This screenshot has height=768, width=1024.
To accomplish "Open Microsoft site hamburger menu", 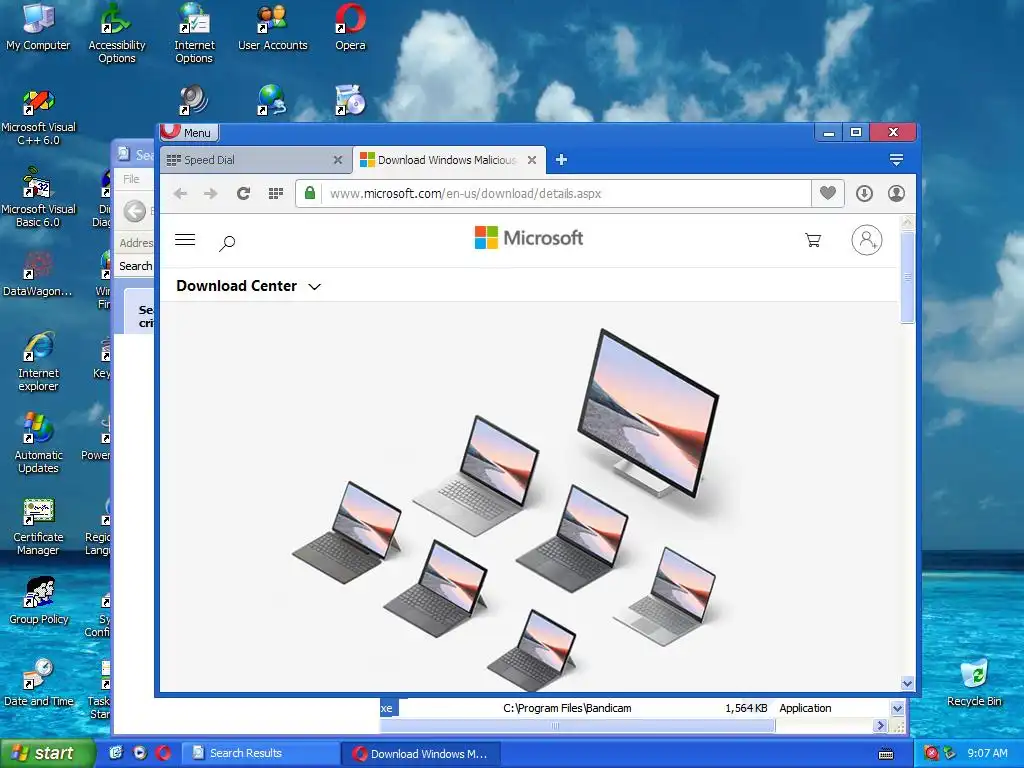I will [185, 240].
